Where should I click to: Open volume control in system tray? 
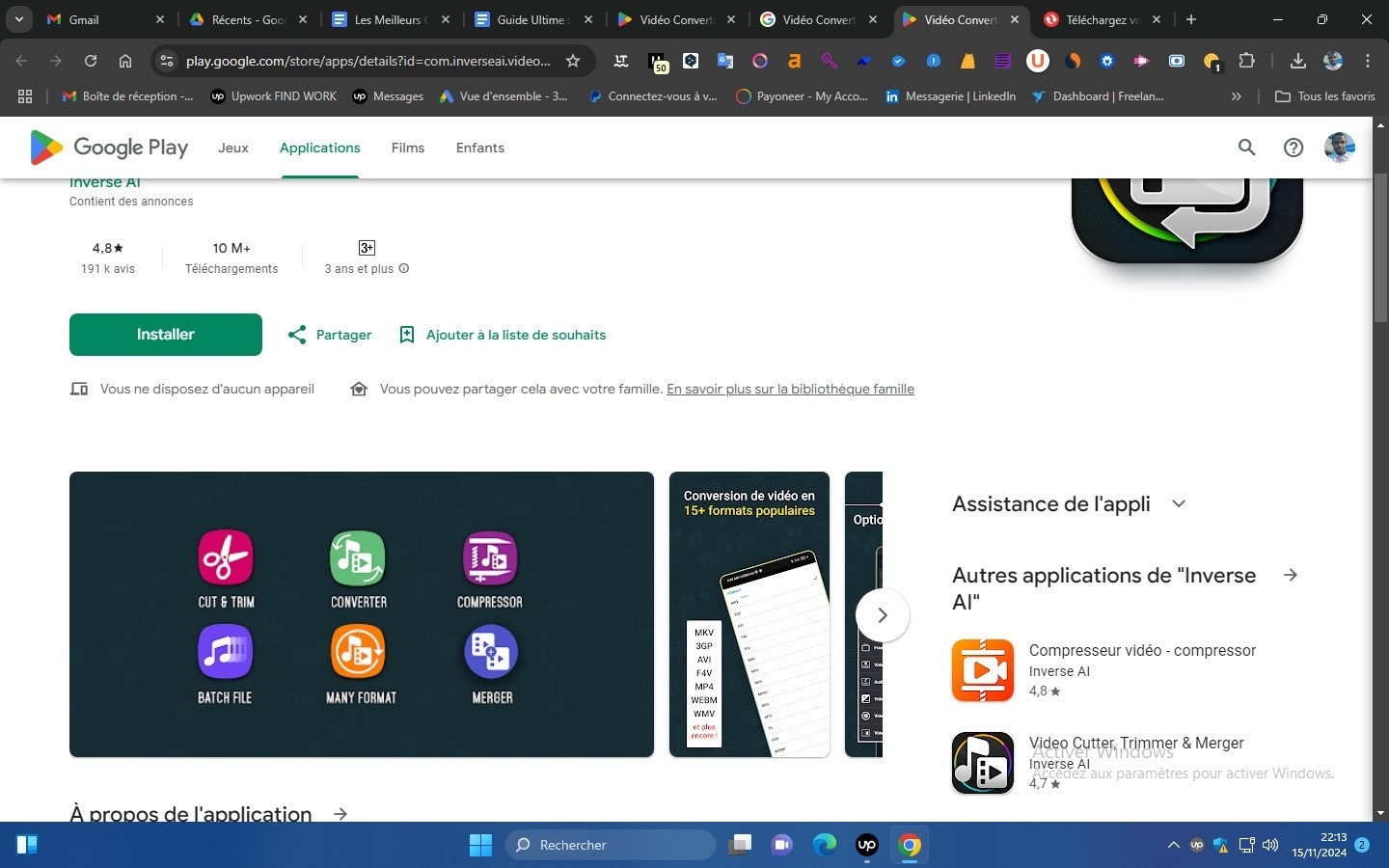1270,845
